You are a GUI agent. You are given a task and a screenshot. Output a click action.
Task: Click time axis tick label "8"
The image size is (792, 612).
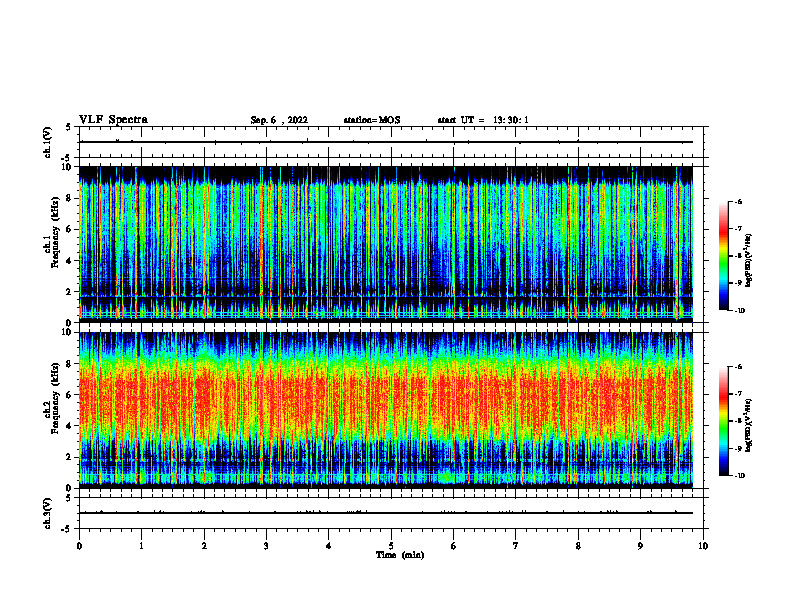point(578,546)
